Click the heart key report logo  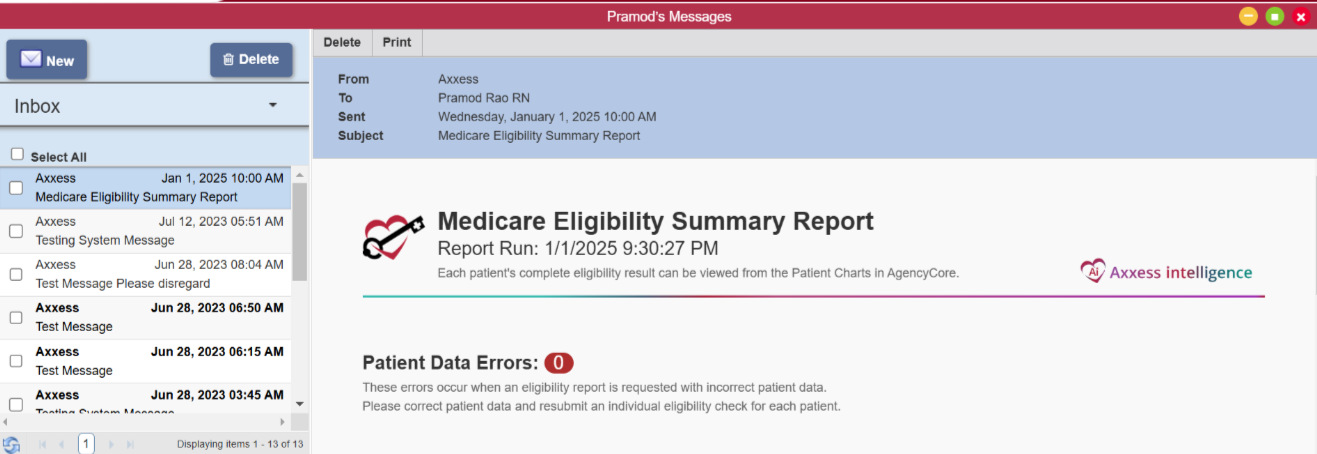[387, 238]
